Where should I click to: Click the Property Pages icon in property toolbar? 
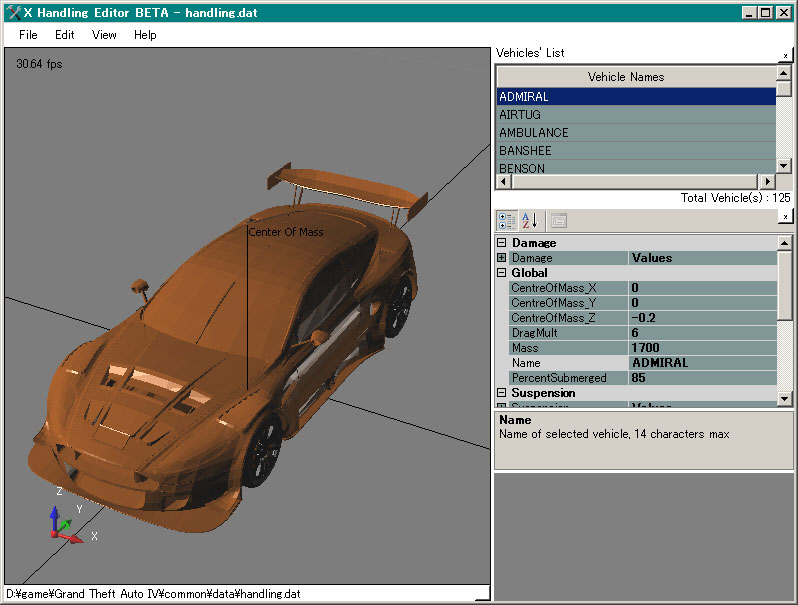coord(559,221)
